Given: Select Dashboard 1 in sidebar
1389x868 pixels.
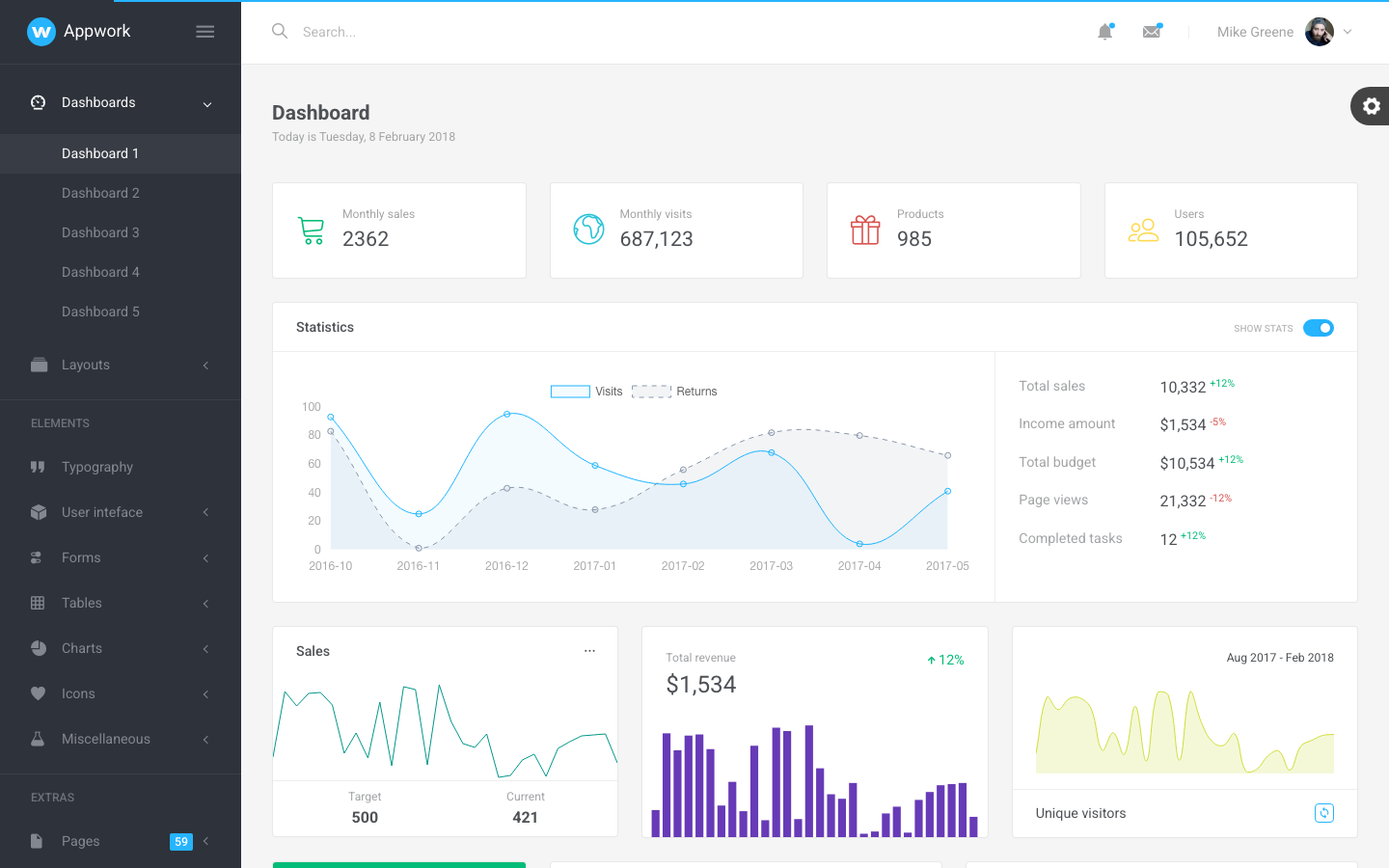Looking at the screenshot, I should point(121,153).
